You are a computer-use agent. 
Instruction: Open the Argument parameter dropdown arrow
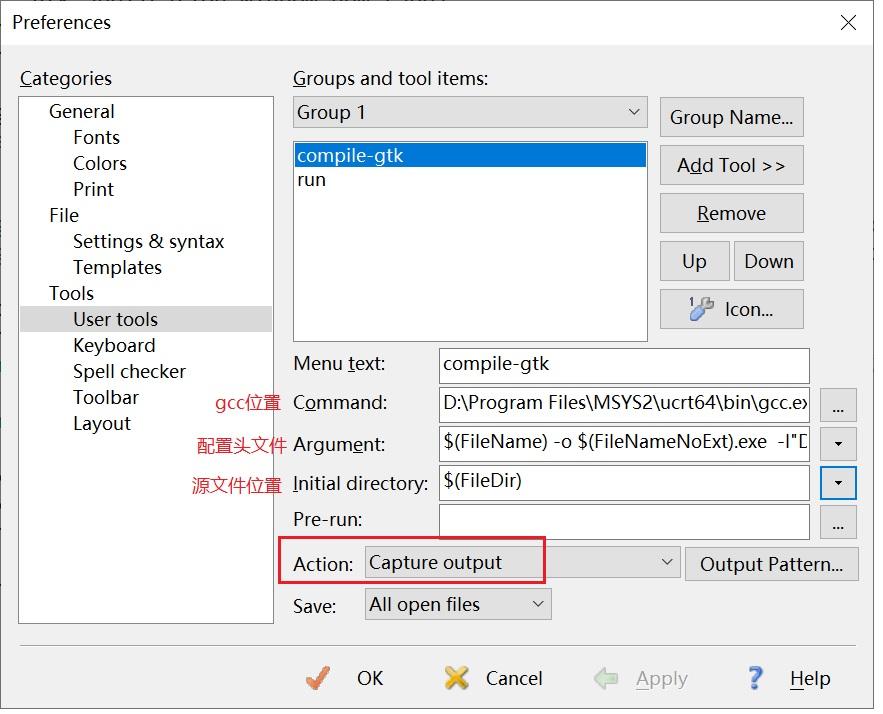(x=838, y=443)
